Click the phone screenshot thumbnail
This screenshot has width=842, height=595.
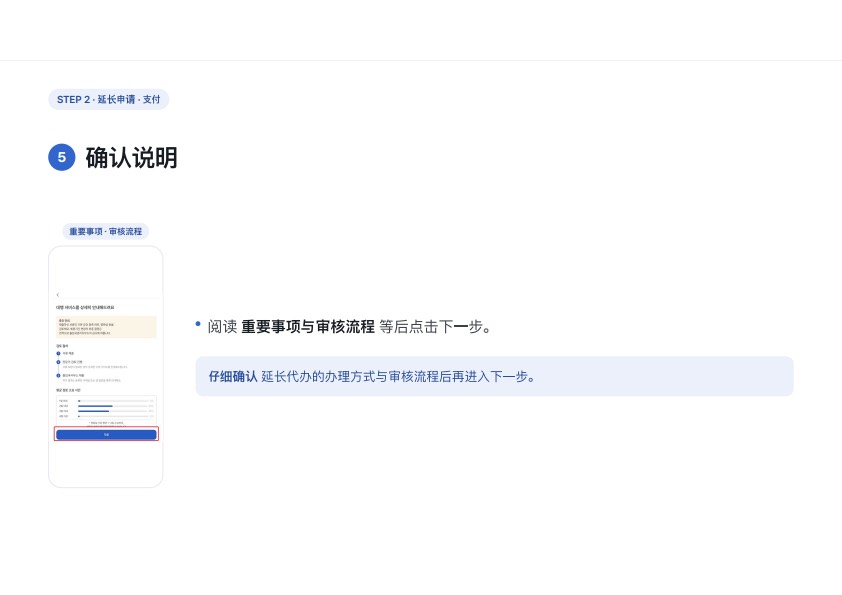coord(106,367)
